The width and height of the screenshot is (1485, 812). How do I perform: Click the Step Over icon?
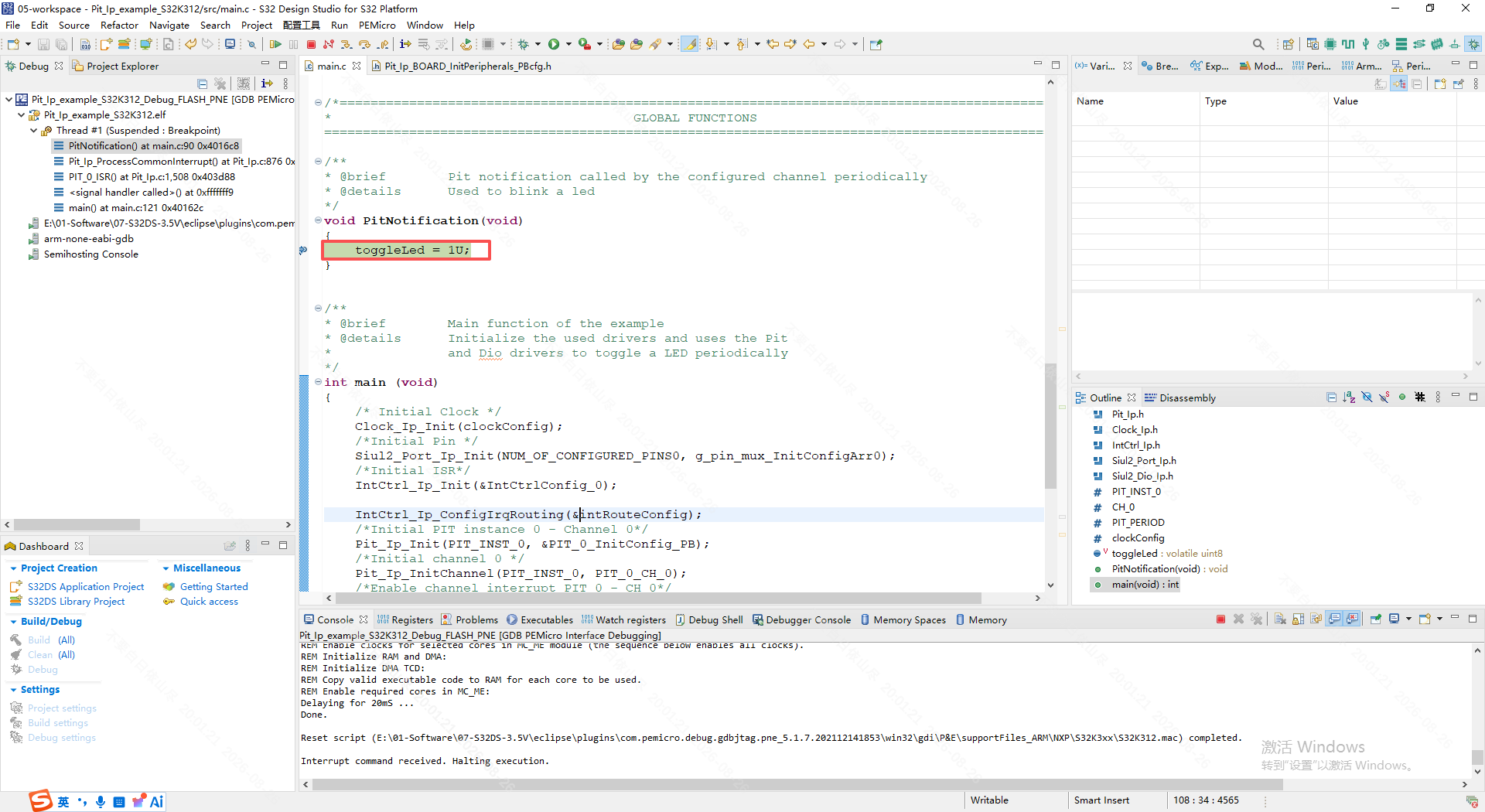pos(364,44)
